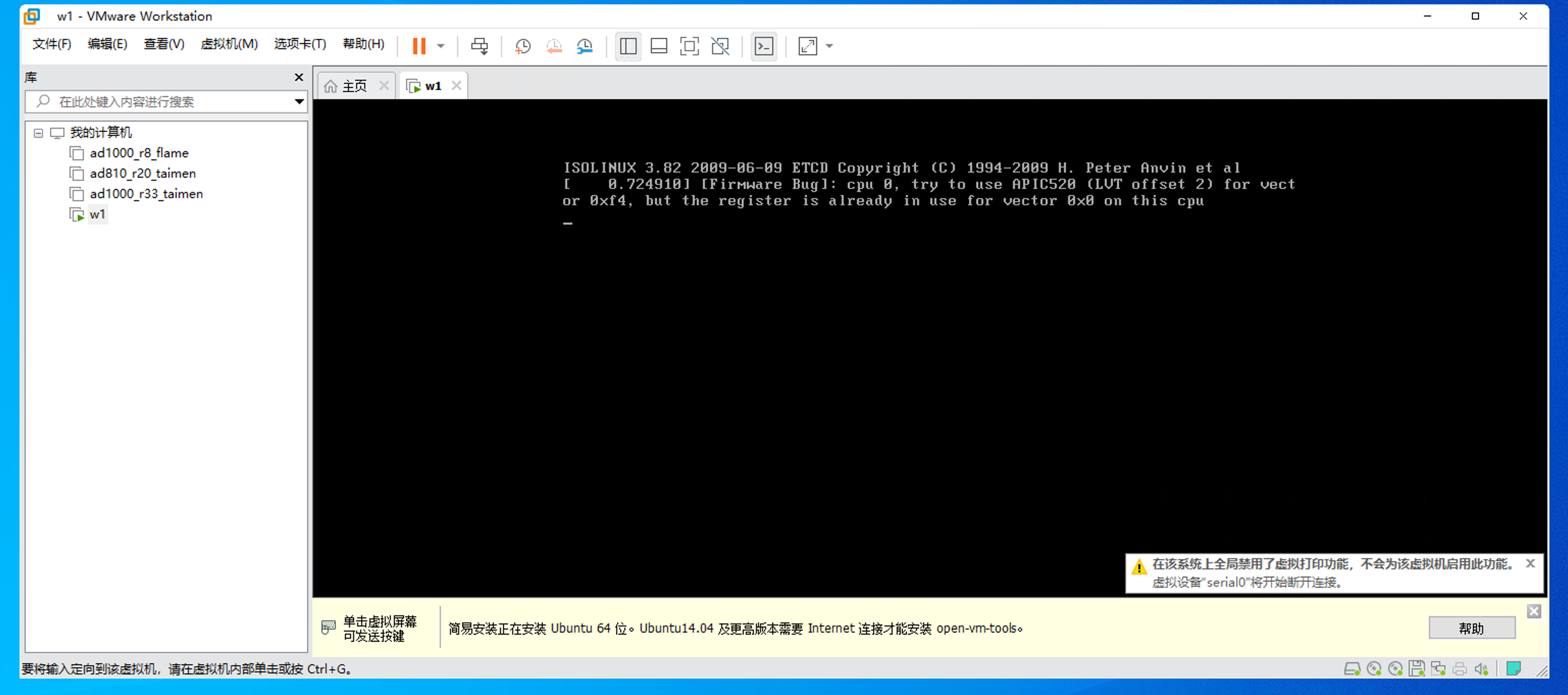Screen dimensions: 1568x695
Task: Click the sound card status icon
Action: (1481, 669)
